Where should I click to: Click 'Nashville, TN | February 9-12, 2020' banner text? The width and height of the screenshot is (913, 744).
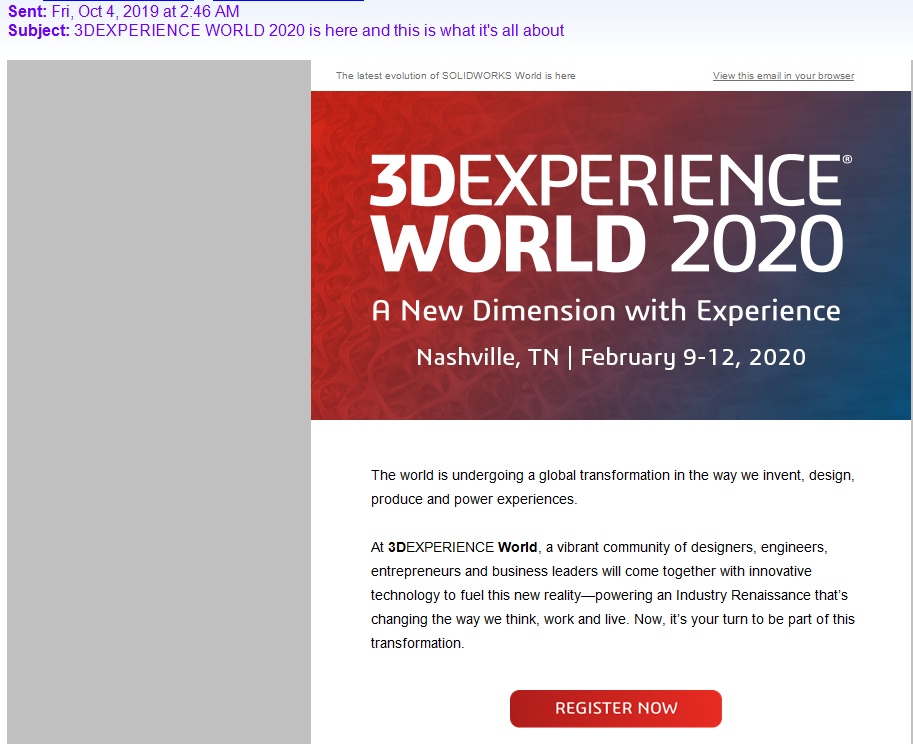(611, 357)
